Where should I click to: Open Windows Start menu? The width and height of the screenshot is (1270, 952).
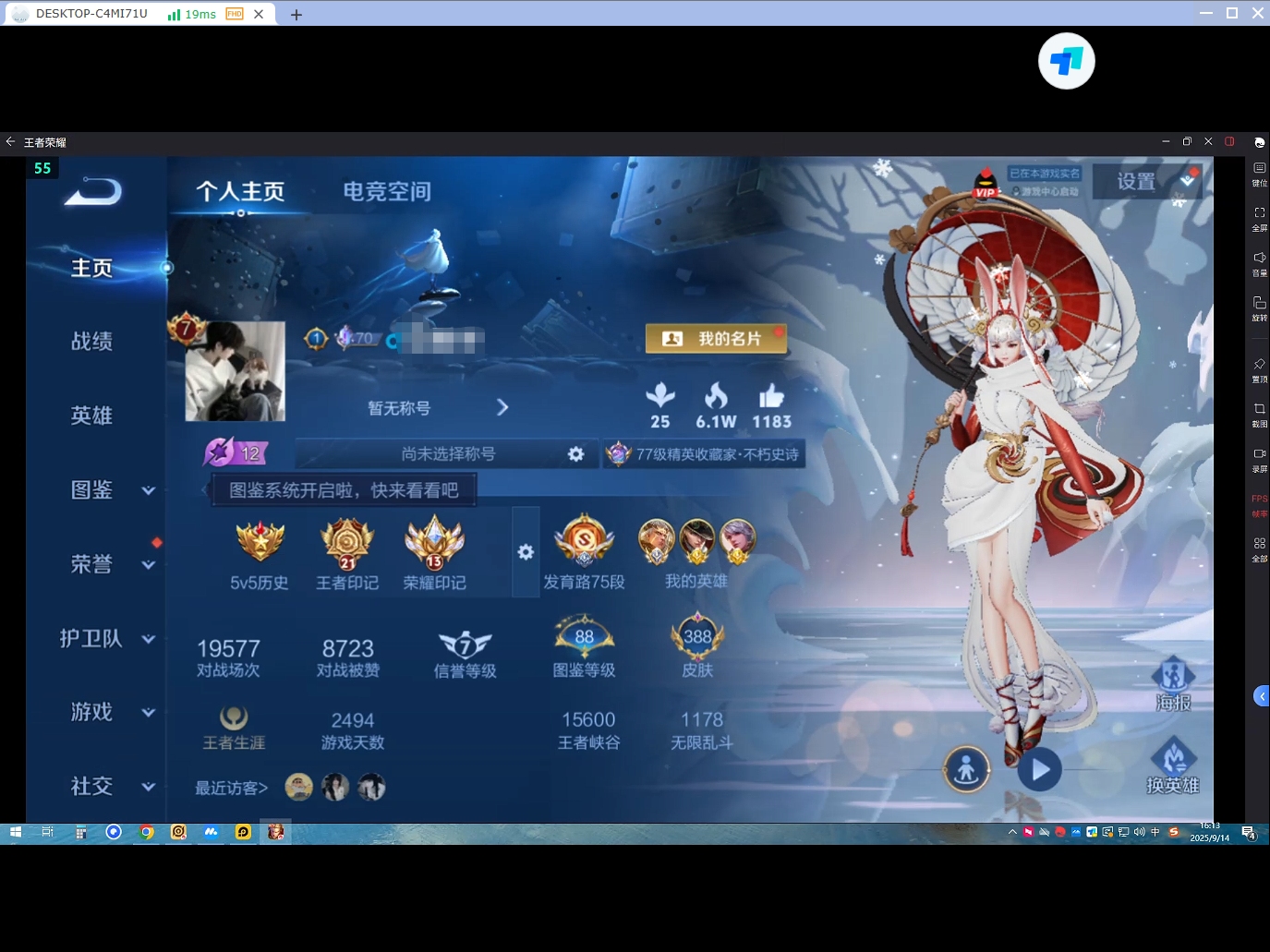(16, 832)
